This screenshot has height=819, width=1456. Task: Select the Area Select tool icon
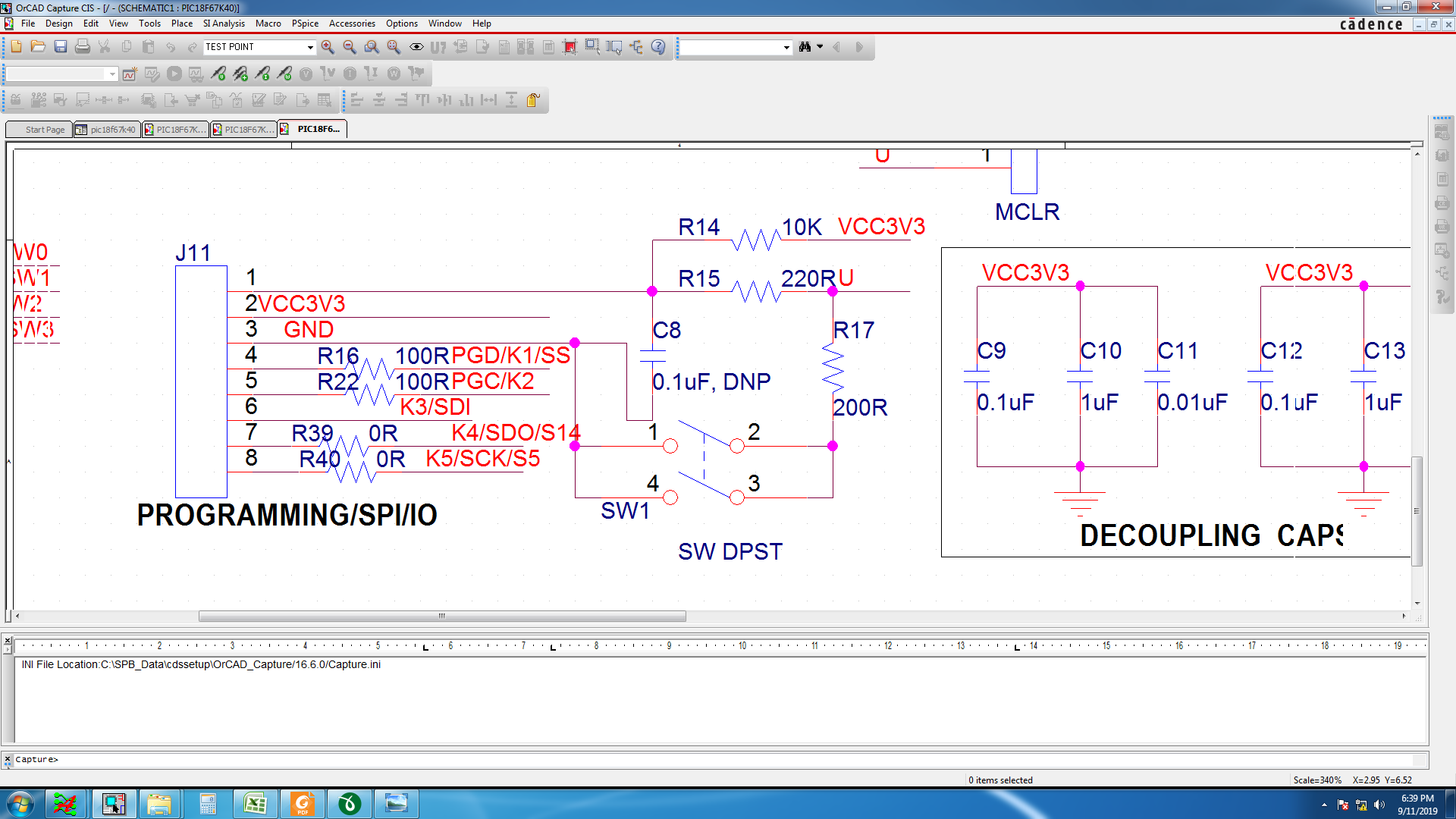592,47
